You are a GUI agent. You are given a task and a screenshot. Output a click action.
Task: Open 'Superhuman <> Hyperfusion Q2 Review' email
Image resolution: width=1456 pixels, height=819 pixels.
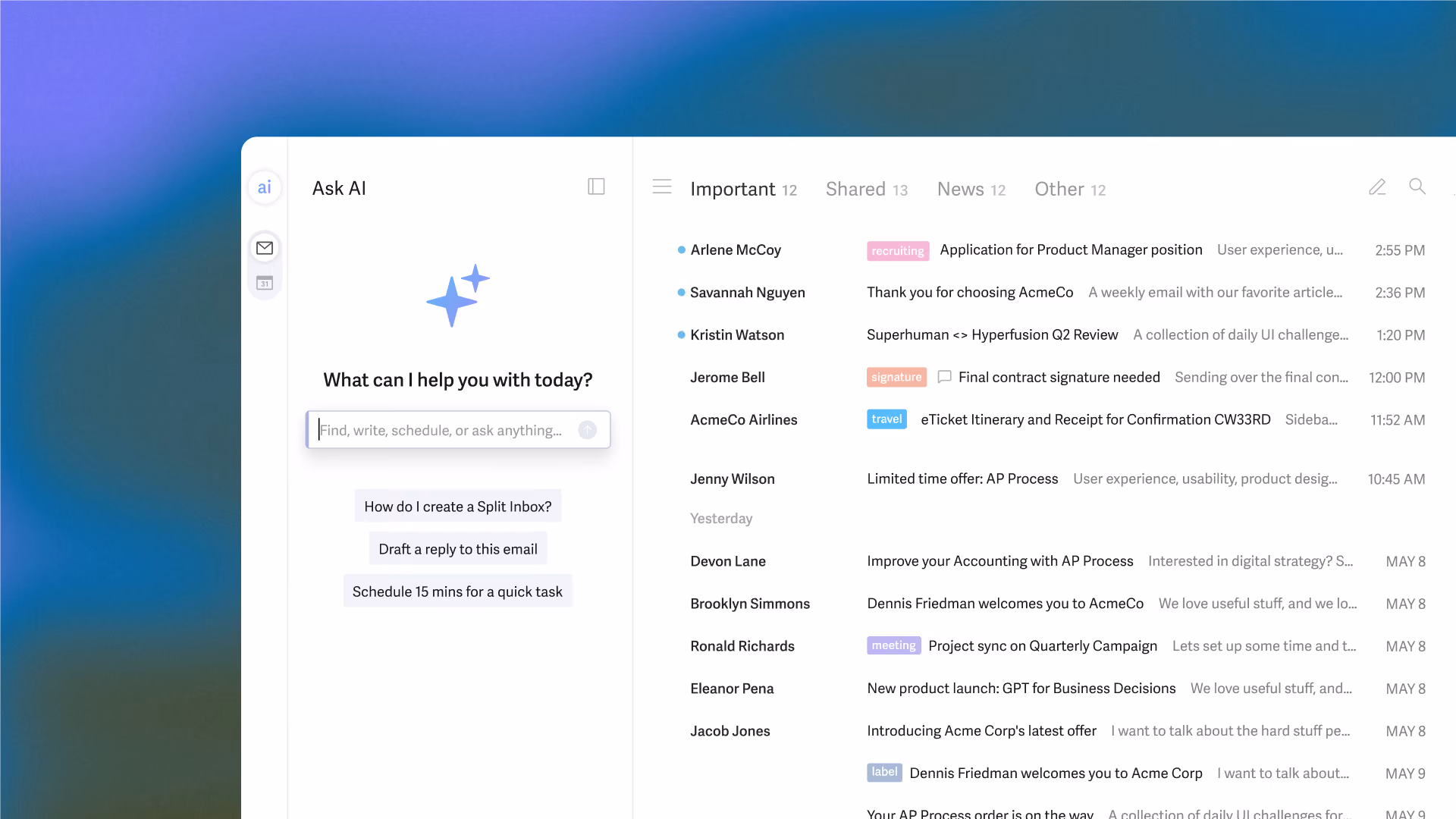(992, 334)
